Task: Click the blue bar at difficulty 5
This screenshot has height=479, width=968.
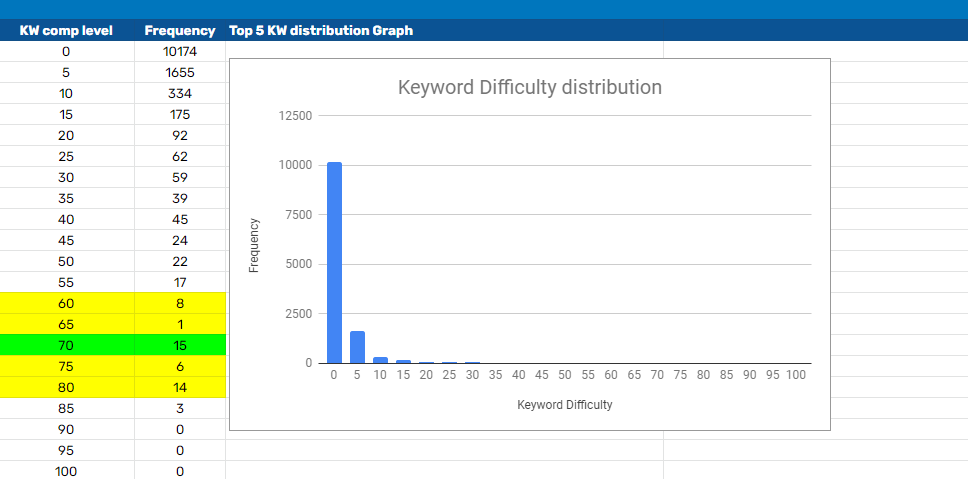Action: pyautogui.click(x=358, y=347)
